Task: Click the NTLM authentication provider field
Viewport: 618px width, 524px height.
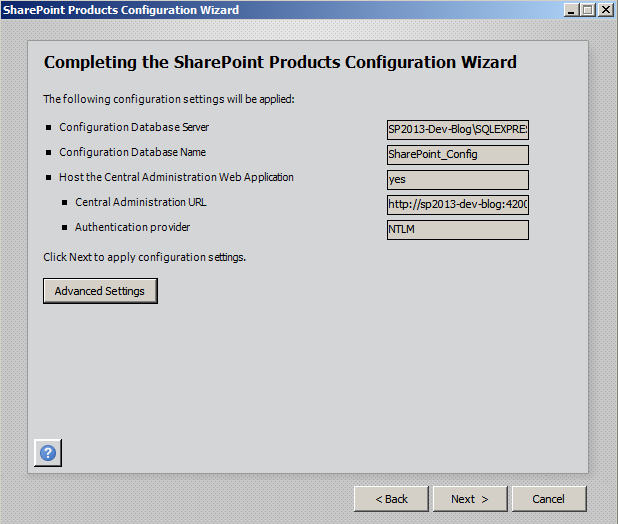Action: [458, 230]
